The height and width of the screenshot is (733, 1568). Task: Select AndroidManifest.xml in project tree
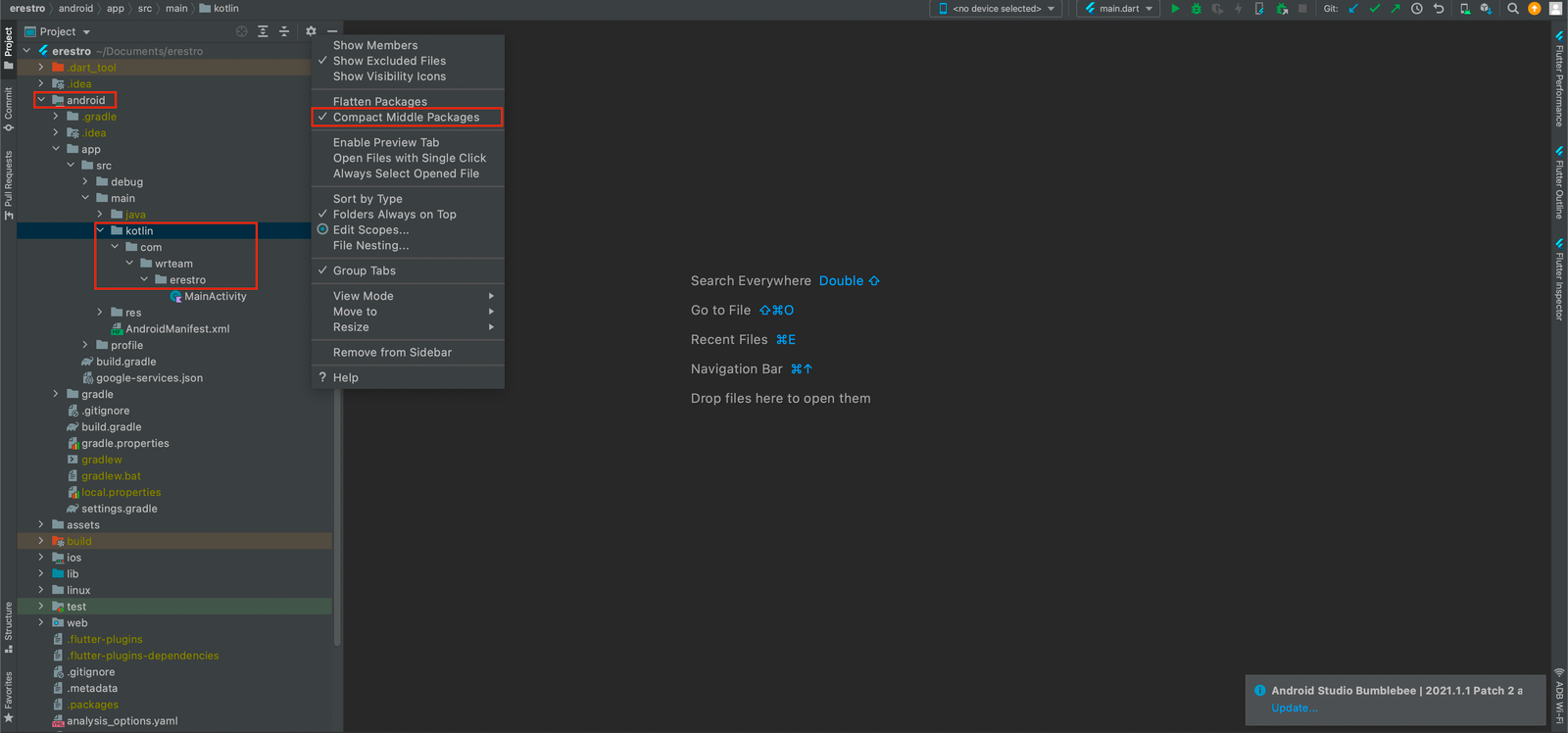click(176, 329)
